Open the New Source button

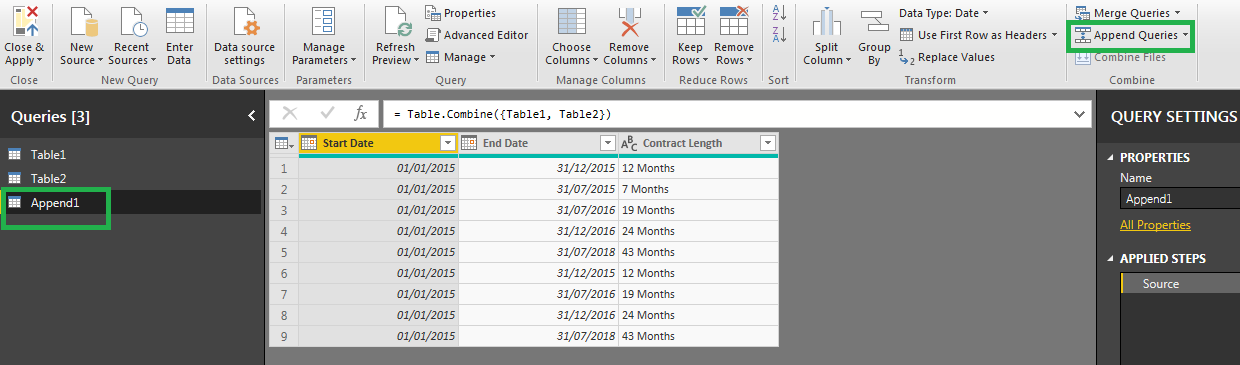tap(82, 35)
